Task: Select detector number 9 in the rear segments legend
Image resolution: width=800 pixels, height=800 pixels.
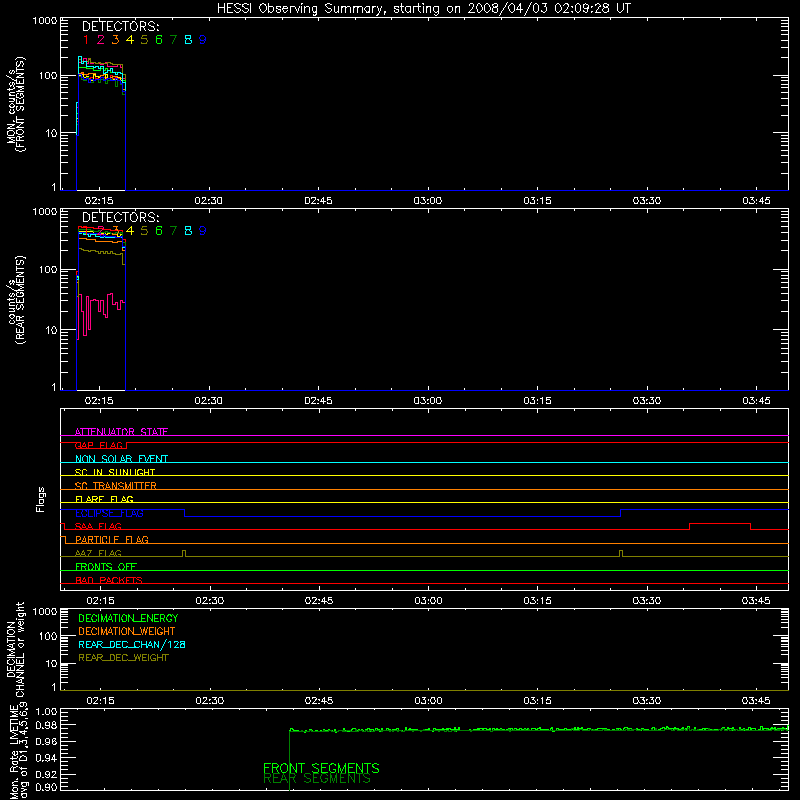Action: [x=203, y=231]
